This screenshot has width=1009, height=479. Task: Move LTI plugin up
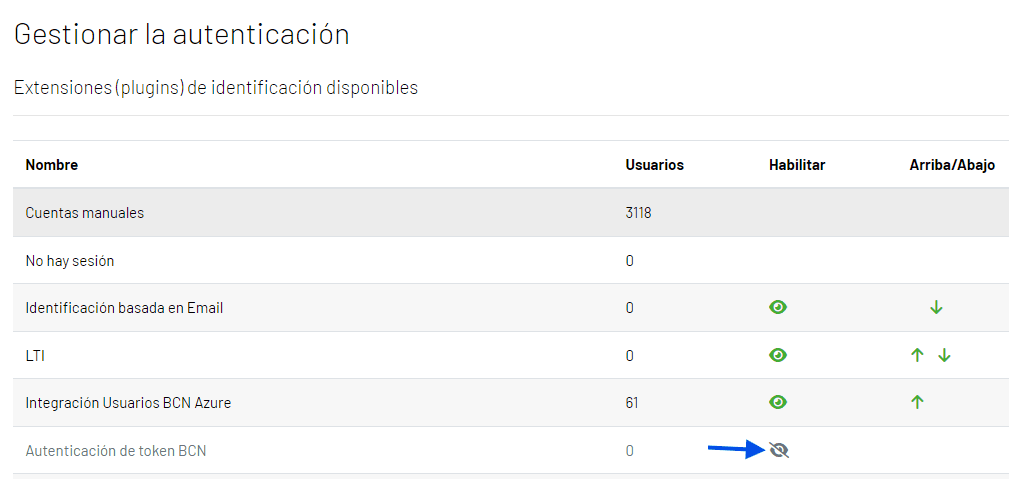(x=917, y=355)
